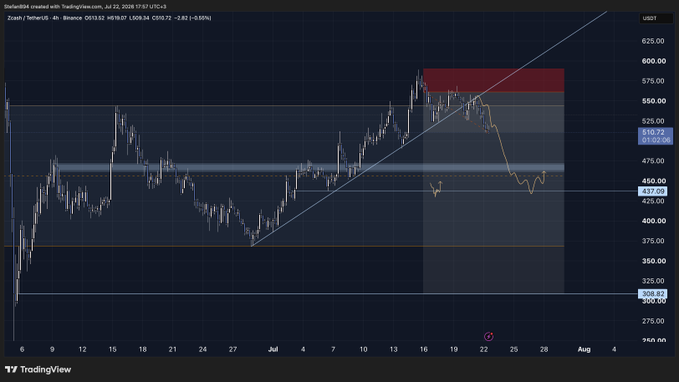The image size is (679, 382).
Task: Click the 22 date label on time axis
Action: (484, 349)
